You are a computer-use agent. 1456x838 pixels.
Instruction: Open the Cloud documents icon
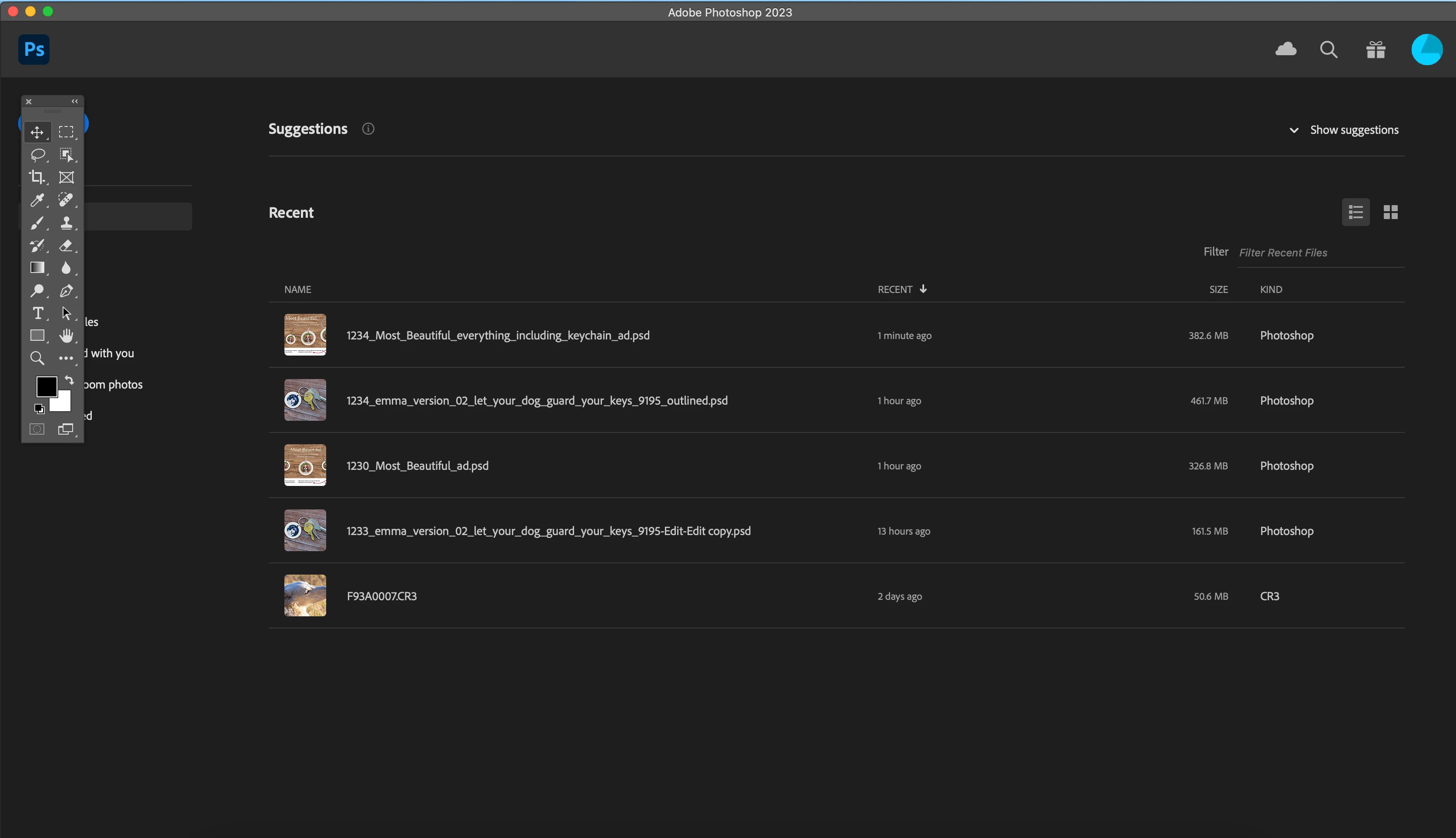point(1286,50)
